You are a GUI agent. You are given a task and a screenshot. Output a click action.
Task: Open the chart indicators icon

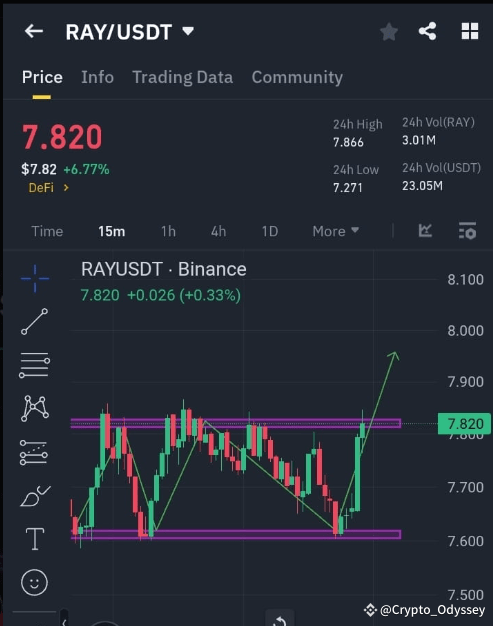425,230
